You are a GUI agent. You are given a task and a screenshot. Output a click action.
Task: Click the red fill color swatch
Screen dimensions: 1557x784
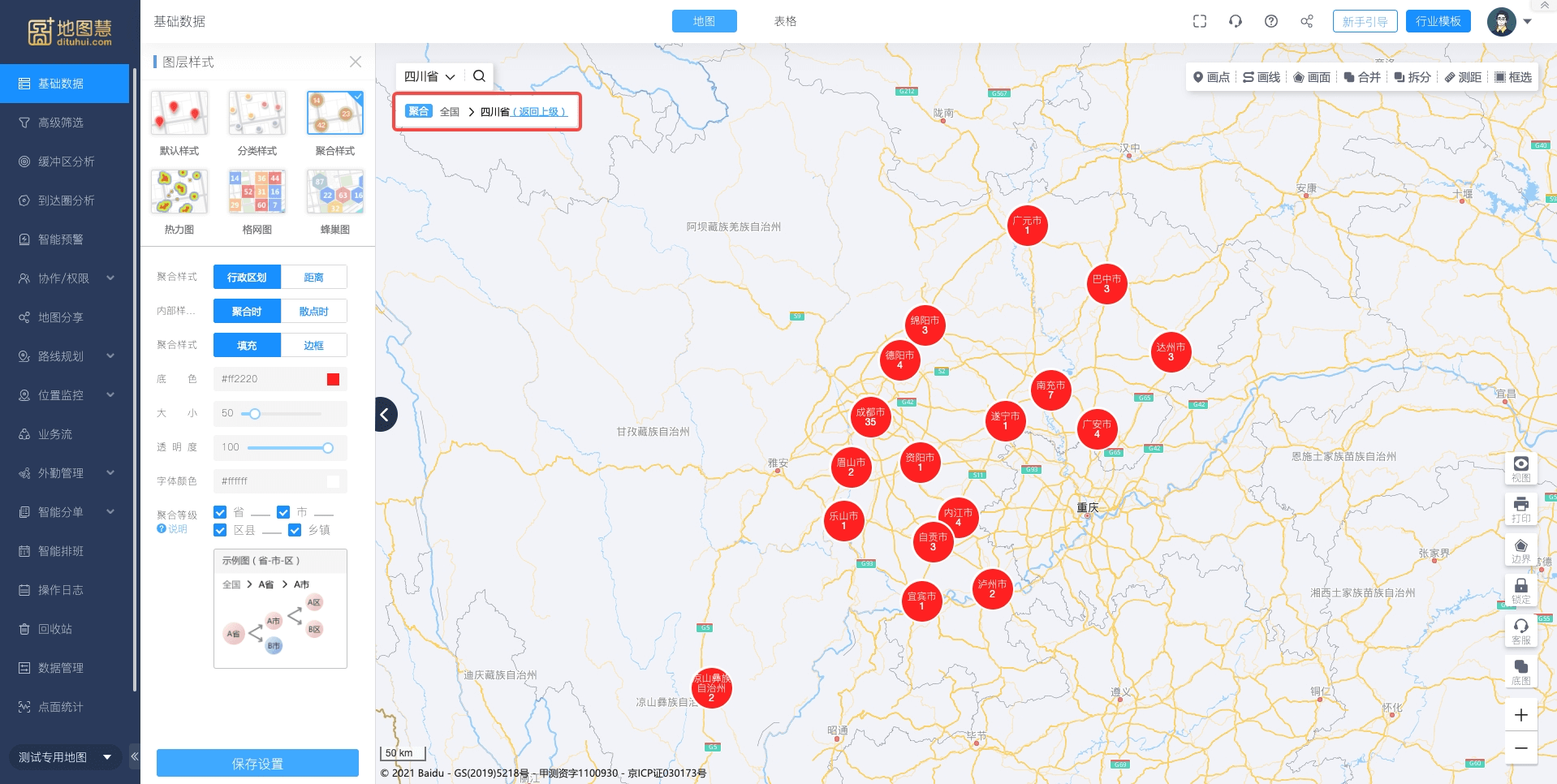coord(333,379)
